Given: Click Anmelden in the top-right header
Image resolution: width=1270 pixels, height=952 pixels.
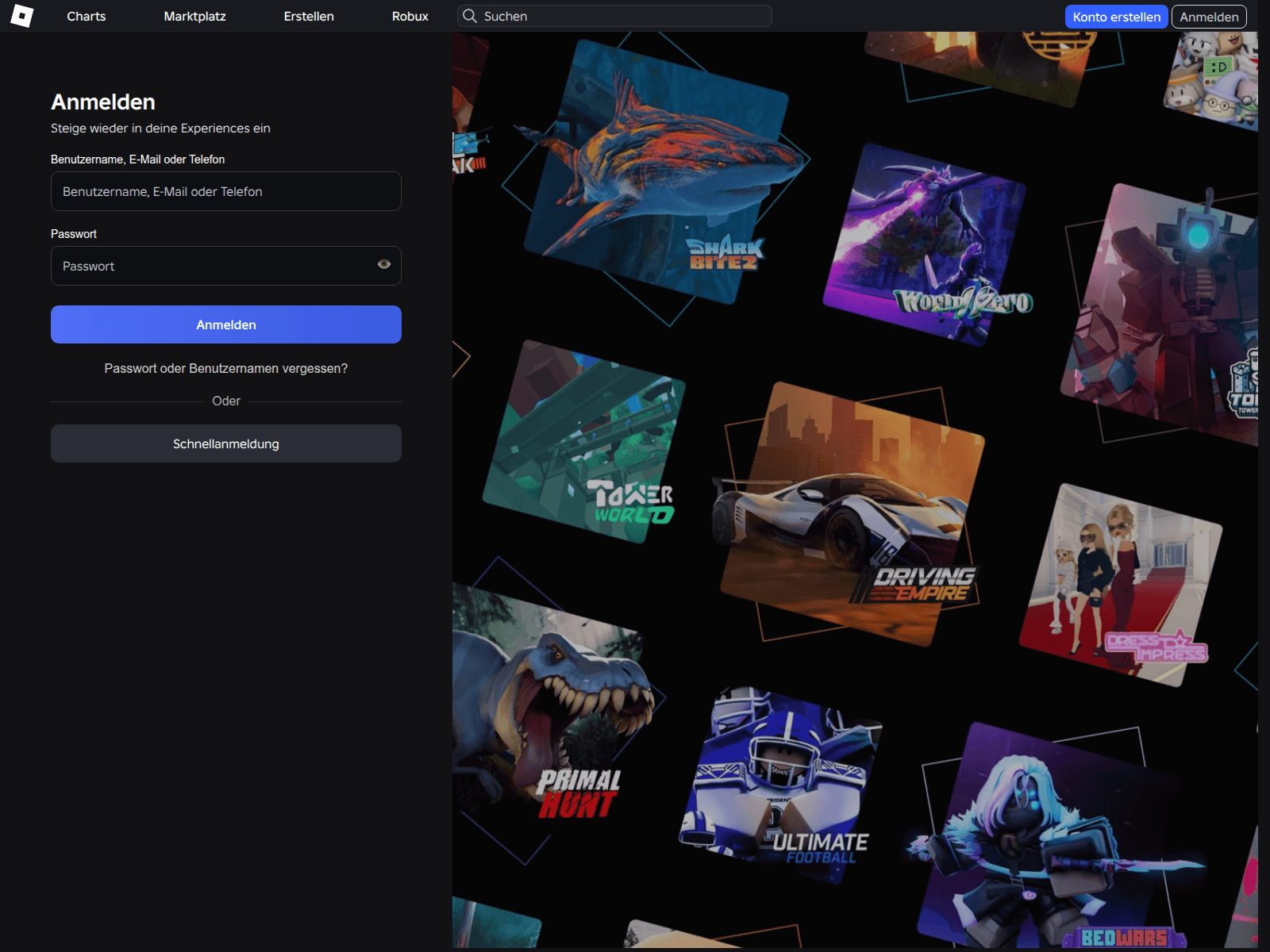Looking at the screenshot, I should click(1208, 17).
